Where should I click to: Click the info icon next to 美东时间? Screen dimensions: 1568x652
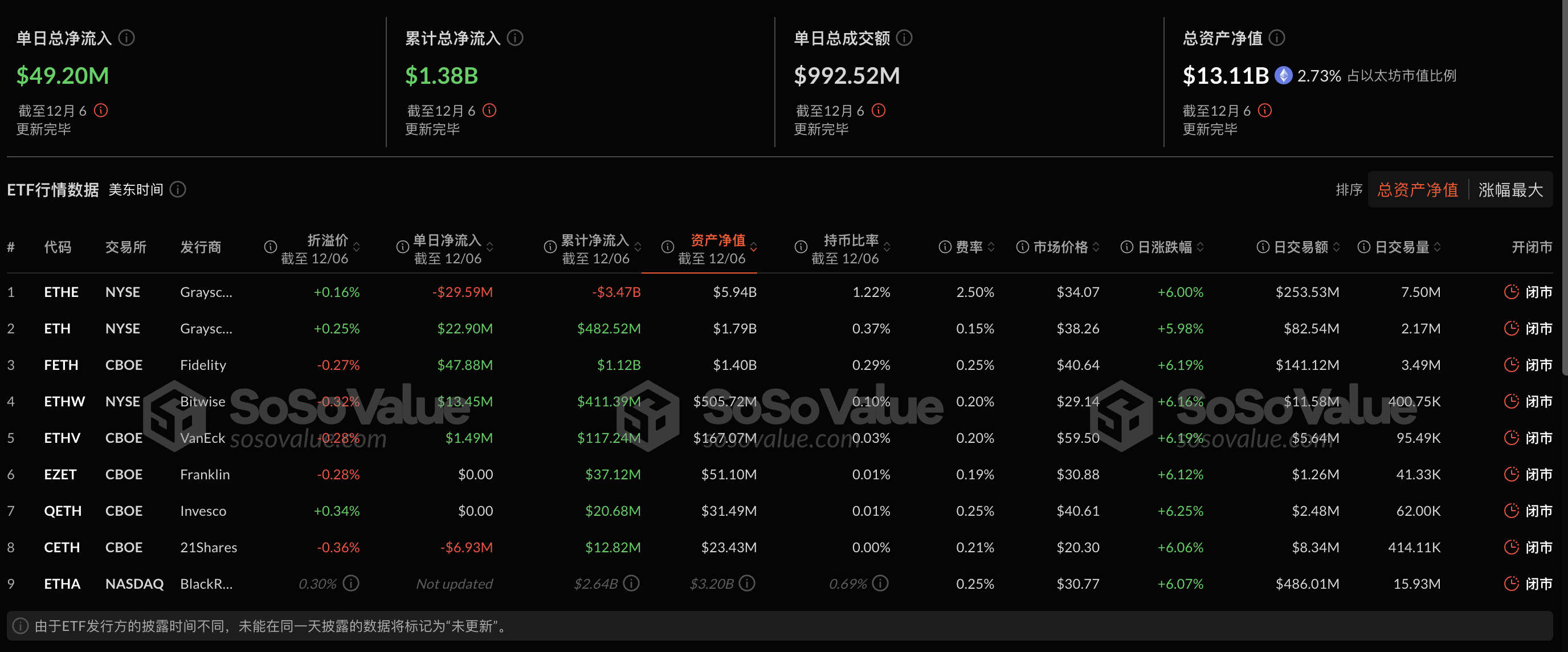click(177, 189)
